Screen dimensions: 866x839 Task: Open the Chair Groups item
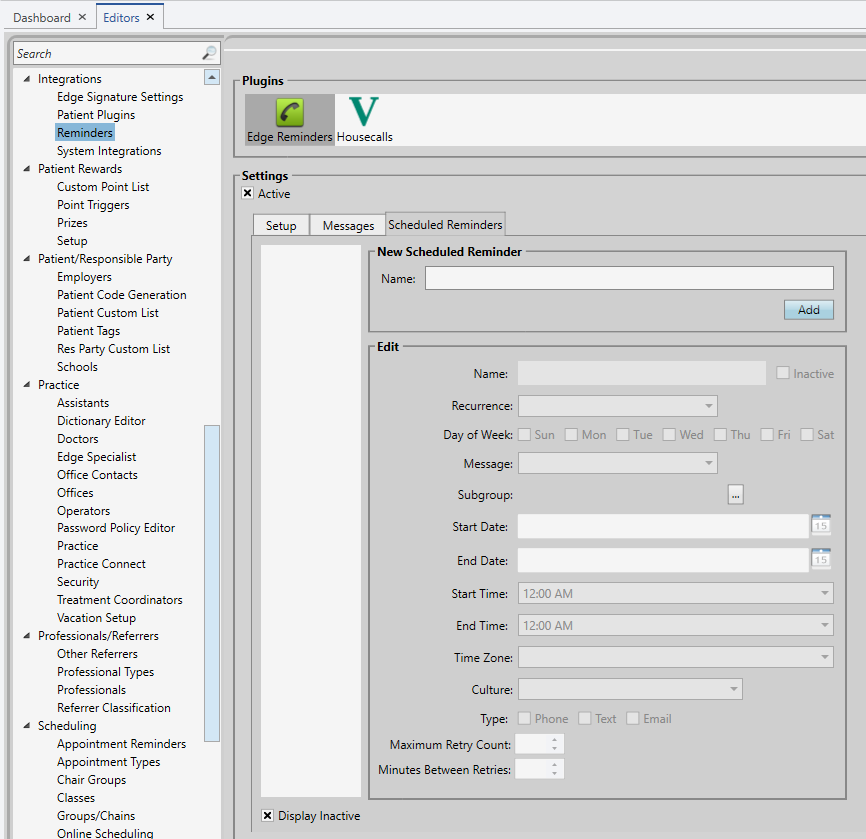[92, 780]
